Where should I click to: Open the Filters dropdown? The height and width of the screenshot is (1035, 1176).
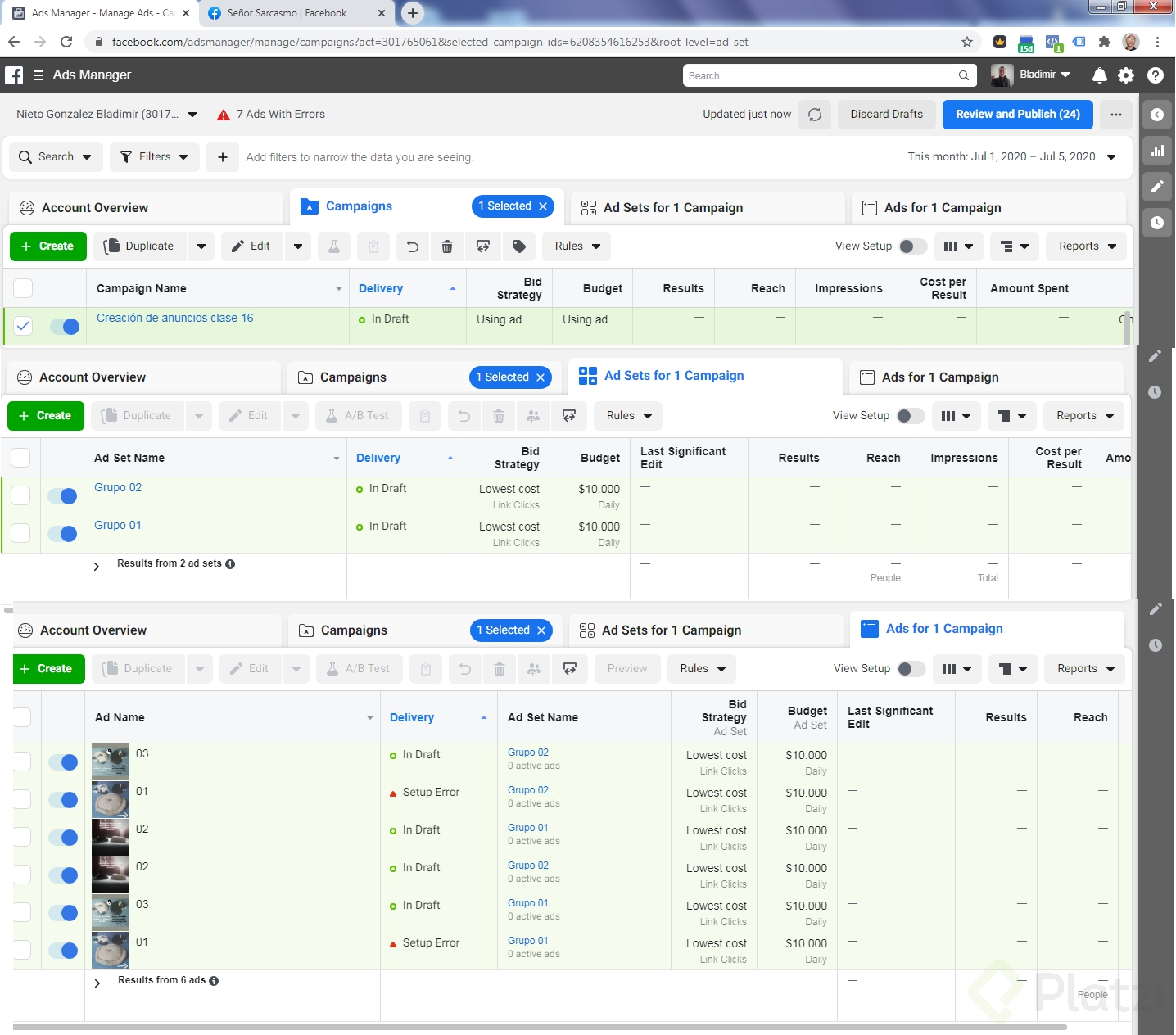[x=155, y=157]
